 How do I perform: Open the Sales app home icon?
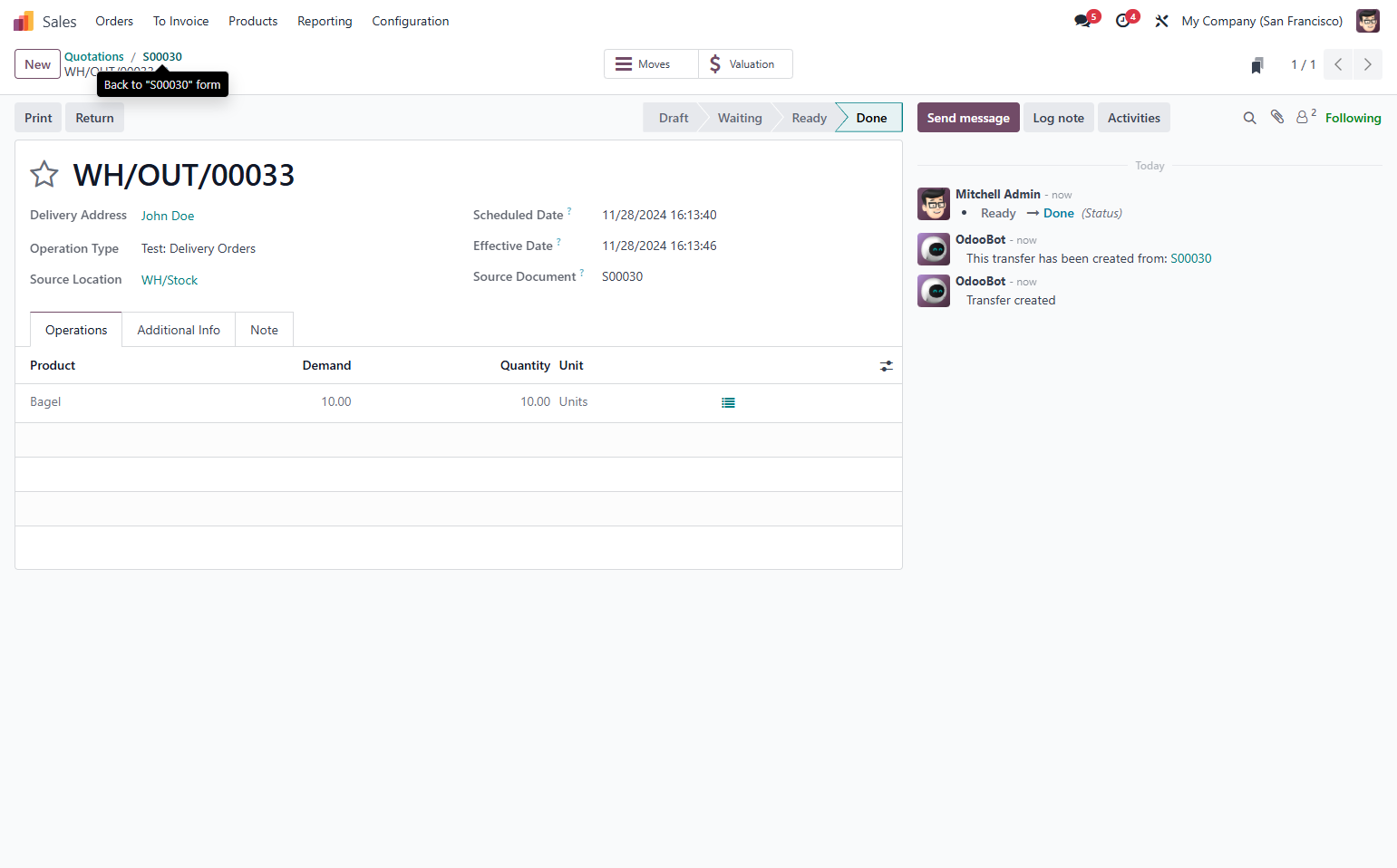click(24, 21)
